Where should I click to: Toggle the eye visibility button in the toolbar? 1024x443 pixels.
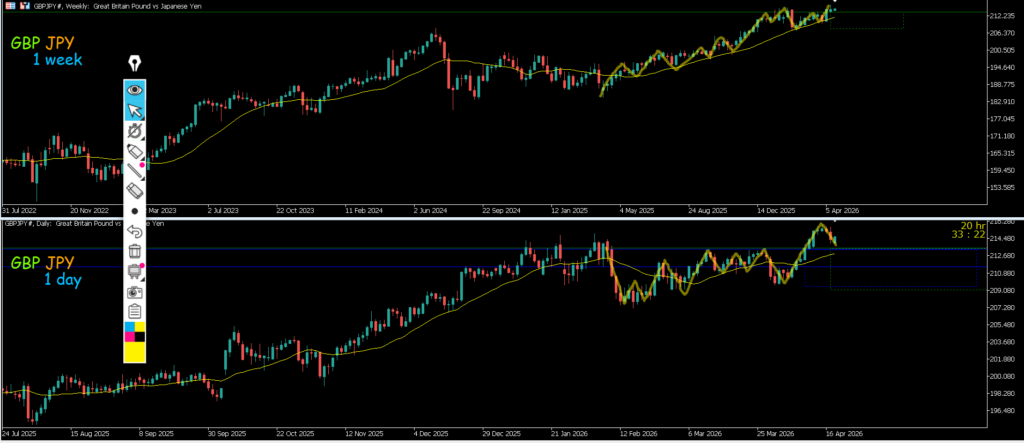pyautogui.click(x=134, y=89)
